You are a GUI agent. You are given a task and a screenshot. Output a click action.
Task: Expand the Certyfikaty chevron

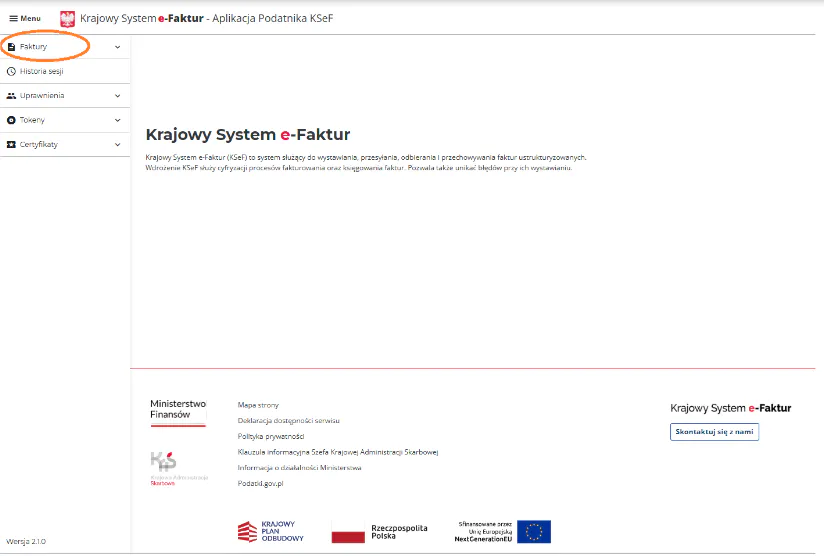tap(118, 145)
